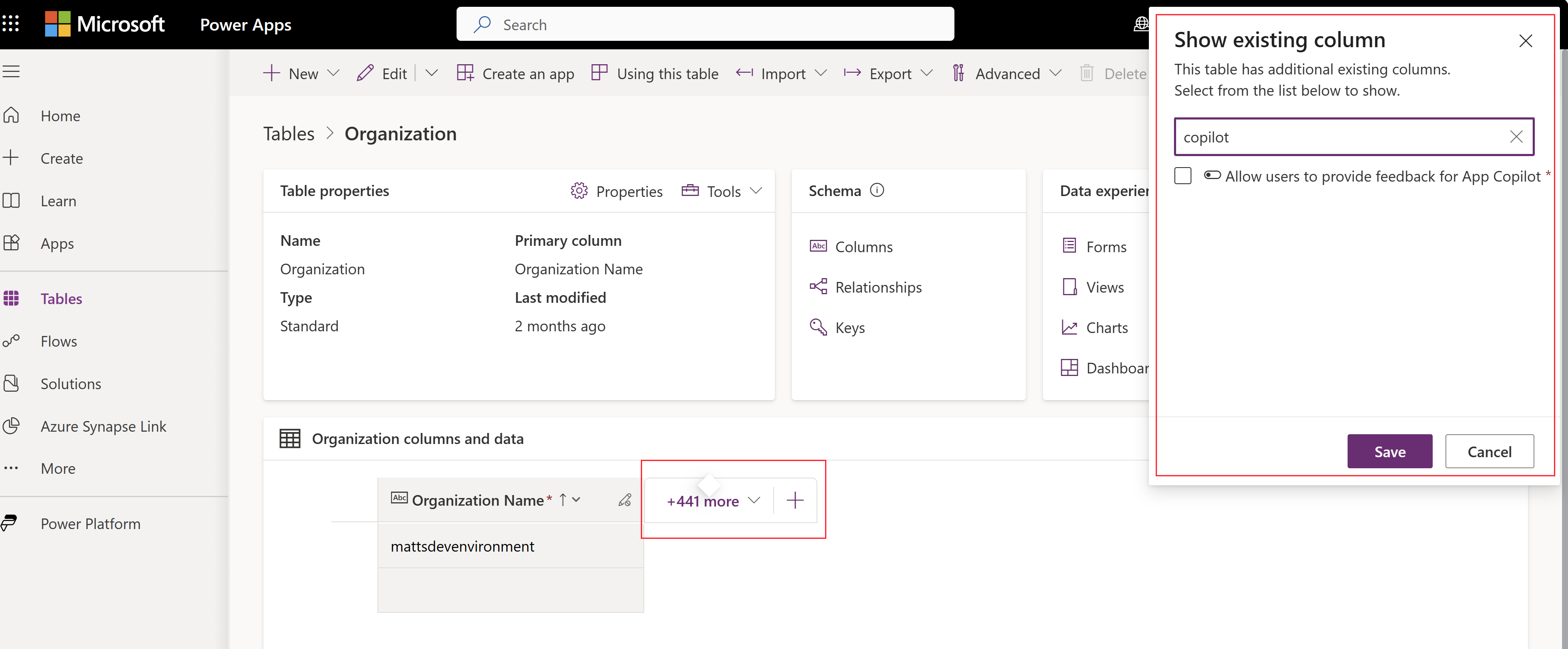Open the Charts data experience icon
This screenshot has height=649, width=1568.
tap(1069, 326)
